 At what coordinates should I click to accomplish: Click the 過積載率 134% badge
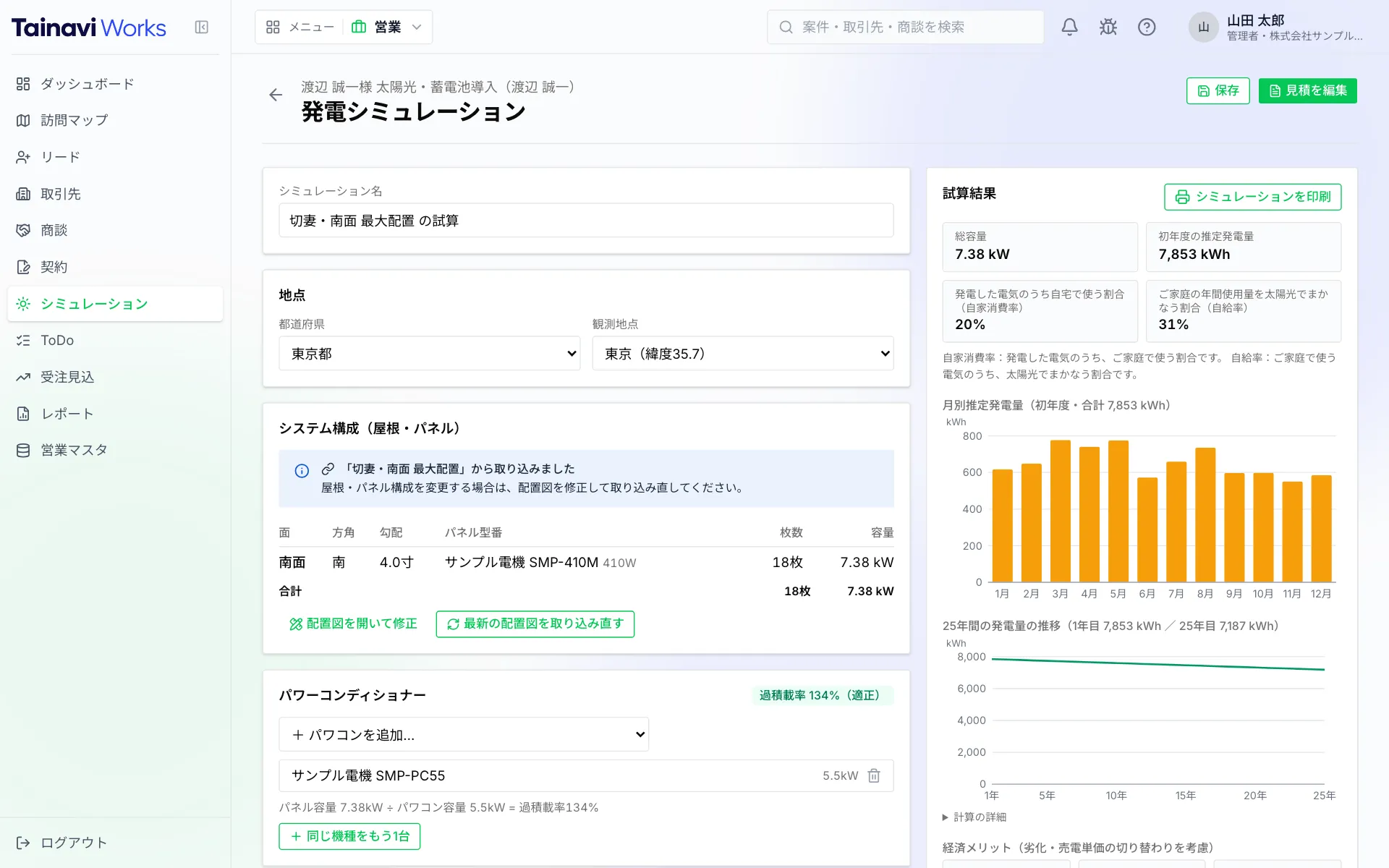click(x=823, y=695)
